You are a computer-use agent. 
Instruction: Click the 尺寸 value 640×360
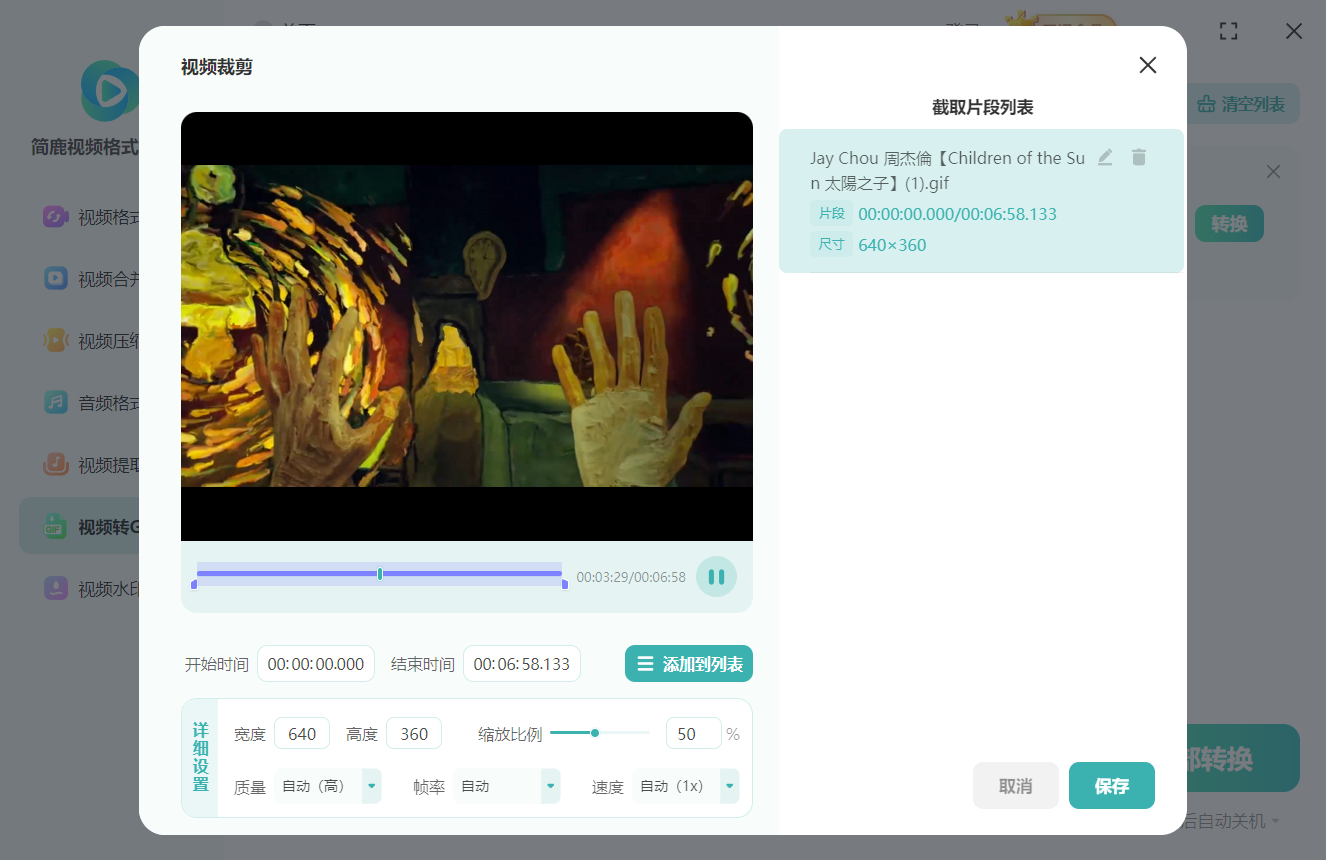[892, 245]
